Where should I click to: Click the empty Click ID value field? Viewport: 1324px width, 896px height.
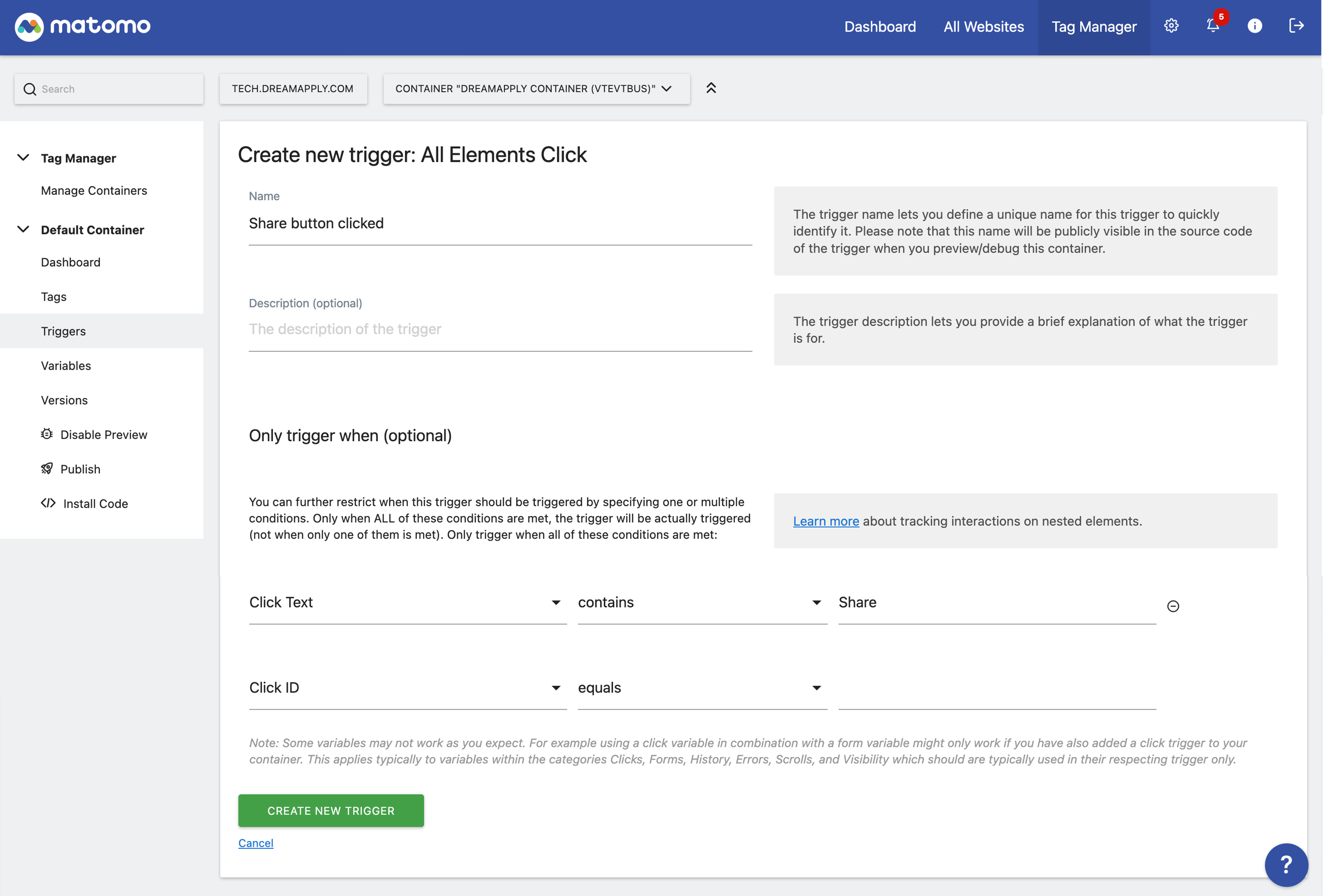click(997, 688)
